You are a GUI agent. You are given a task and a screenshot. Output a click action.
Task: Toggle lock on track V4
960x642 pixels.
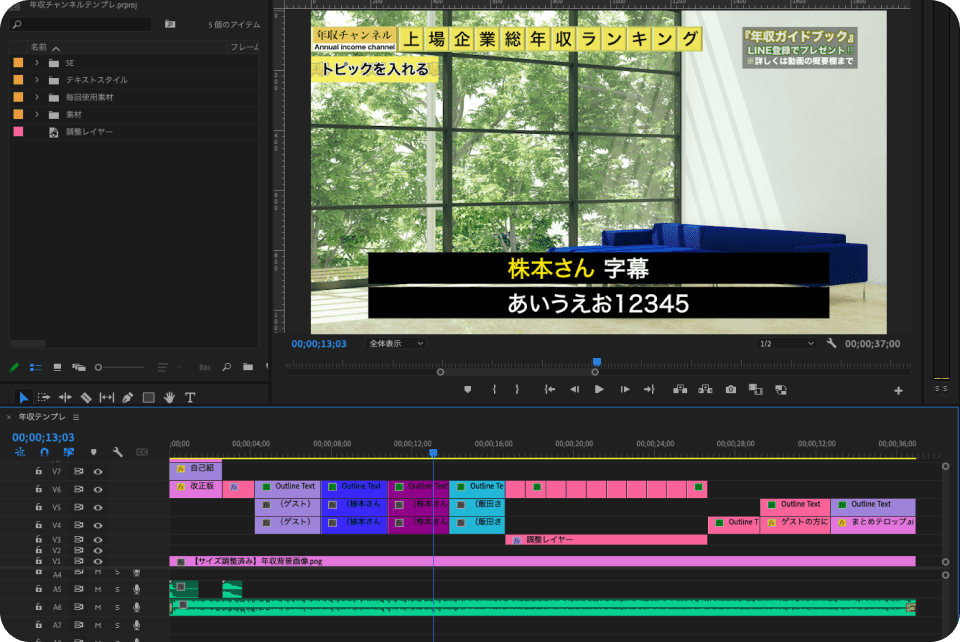tap(38, 524)
